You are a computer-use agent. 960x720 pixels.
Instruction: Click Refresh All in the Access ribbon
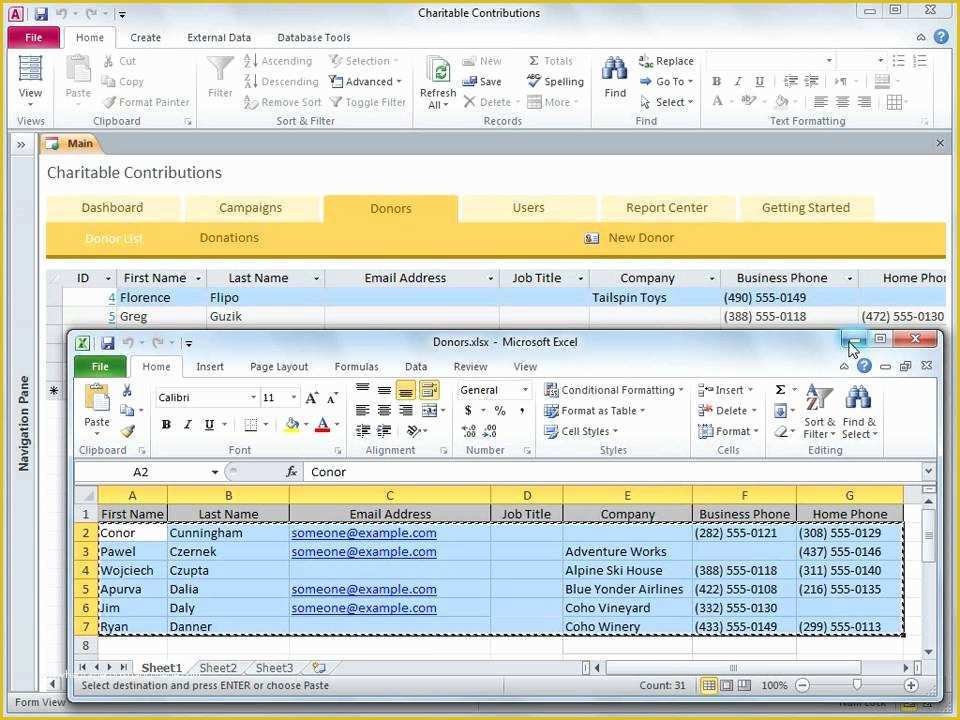[x=437, y=81]
